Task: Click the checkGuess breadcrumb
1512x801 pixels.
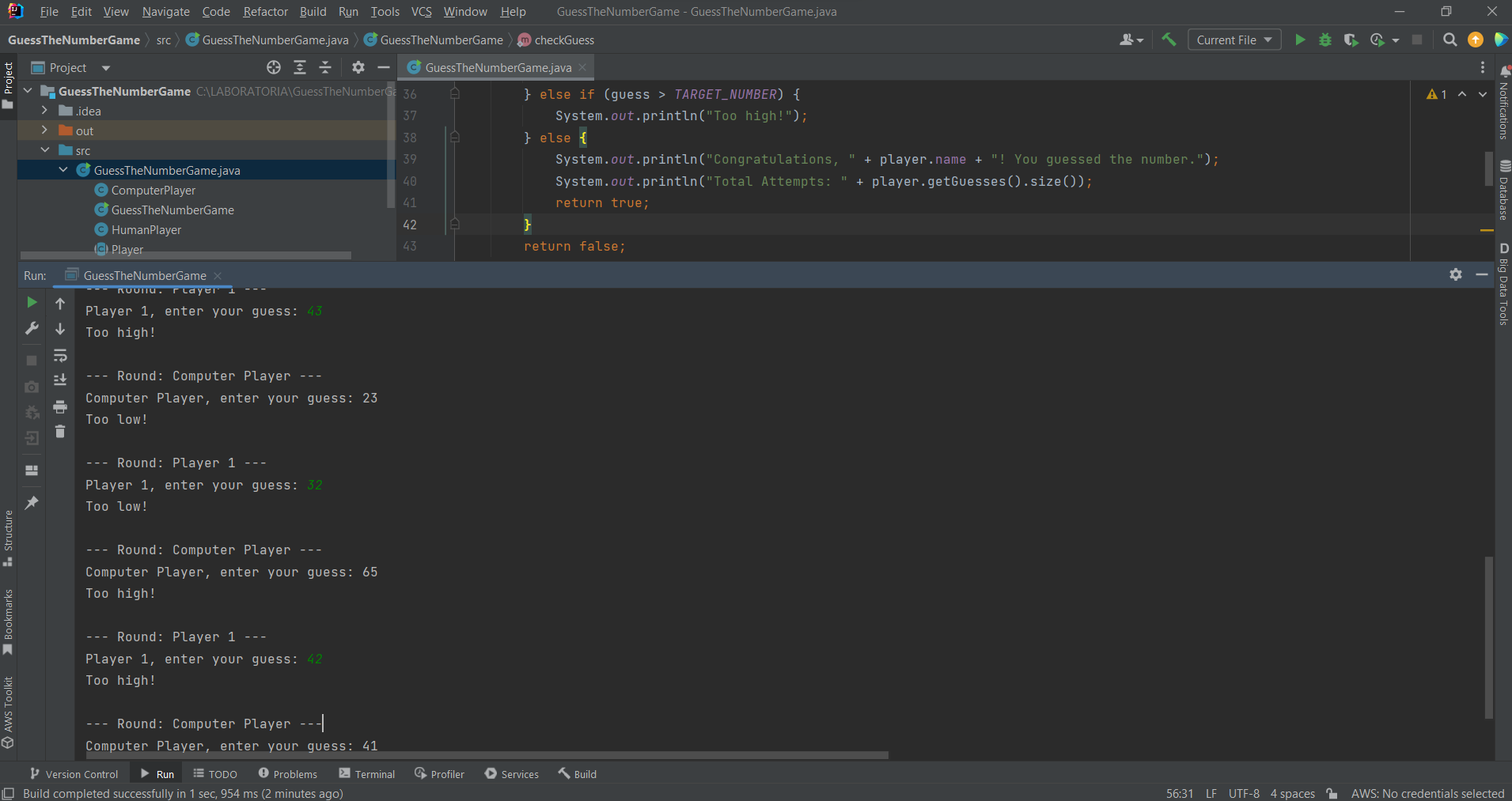Action: [555, 40]
